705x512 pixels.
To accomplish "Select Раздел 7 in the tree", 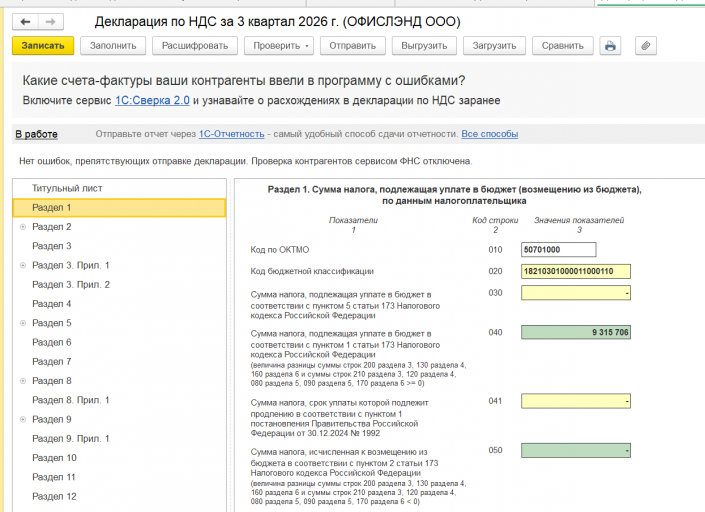I will point(52,362).
